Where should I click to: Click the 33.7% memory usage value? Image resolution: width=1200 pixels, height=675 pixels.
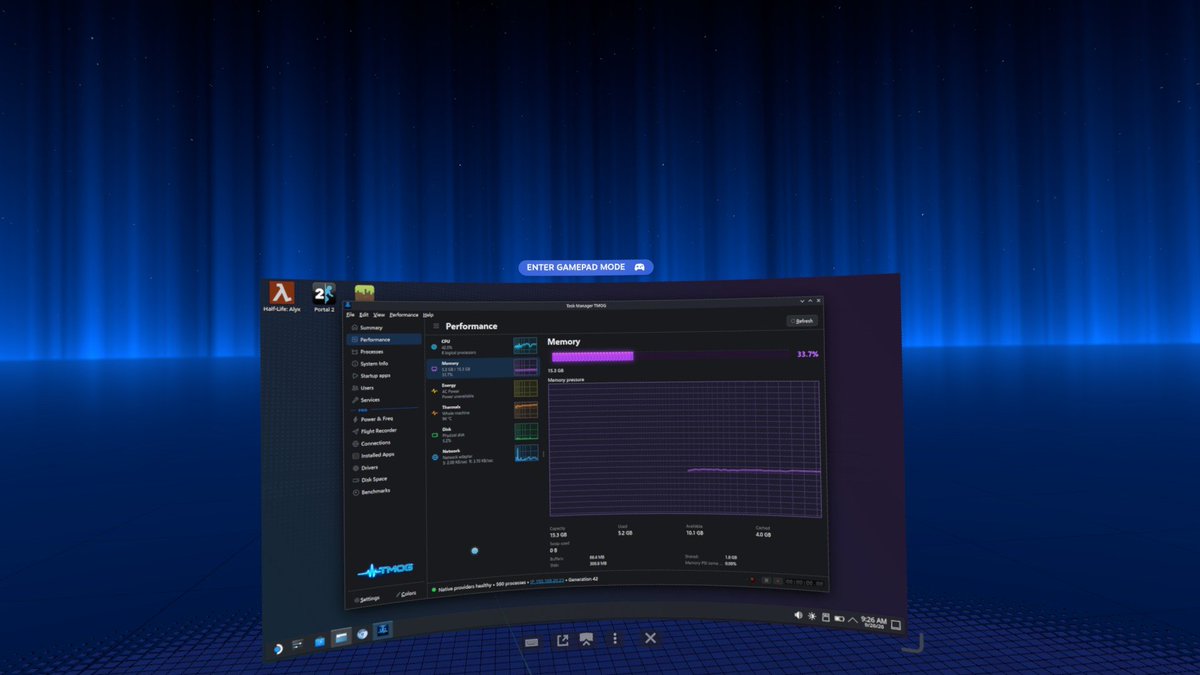807,354
